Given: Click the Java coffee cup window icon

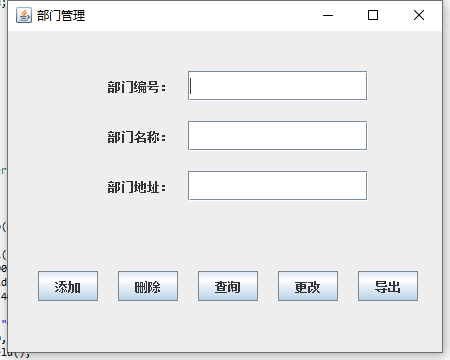Looking at the screenshot, I should 24,15.
